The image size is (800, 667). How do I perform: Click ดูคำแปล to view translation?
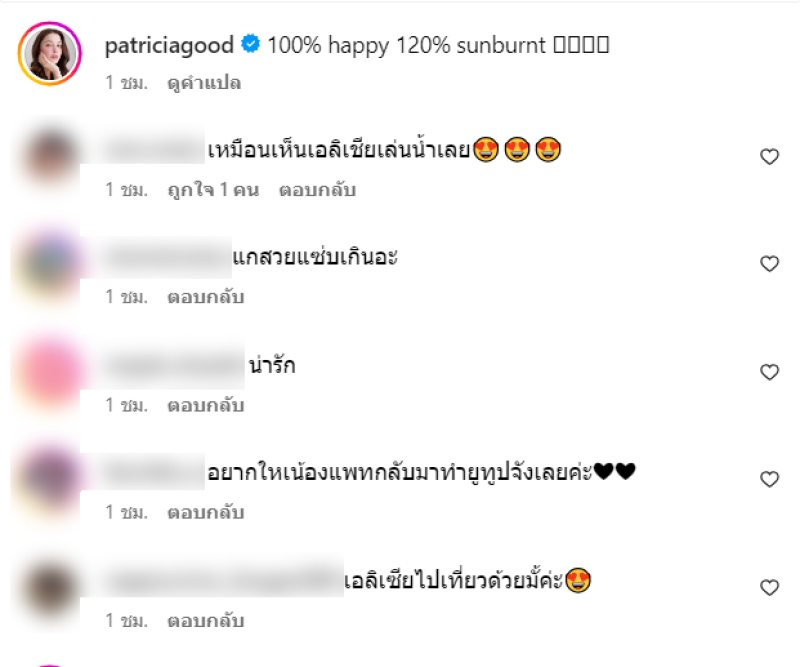point(204,83)
